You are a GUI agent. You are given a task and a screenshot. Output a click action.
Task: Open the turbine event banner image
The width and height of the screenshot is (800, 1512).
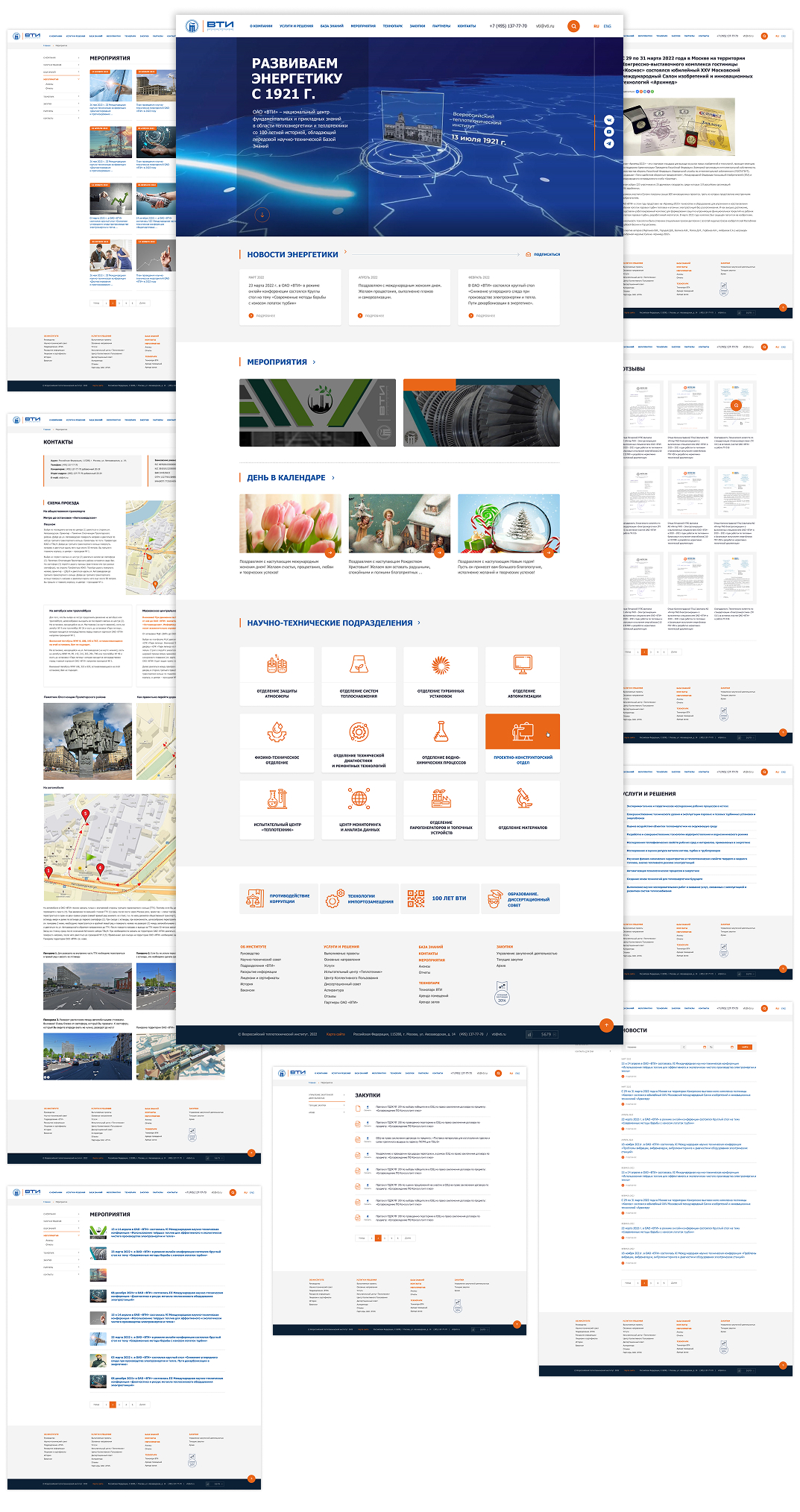[x=481, y=412]
